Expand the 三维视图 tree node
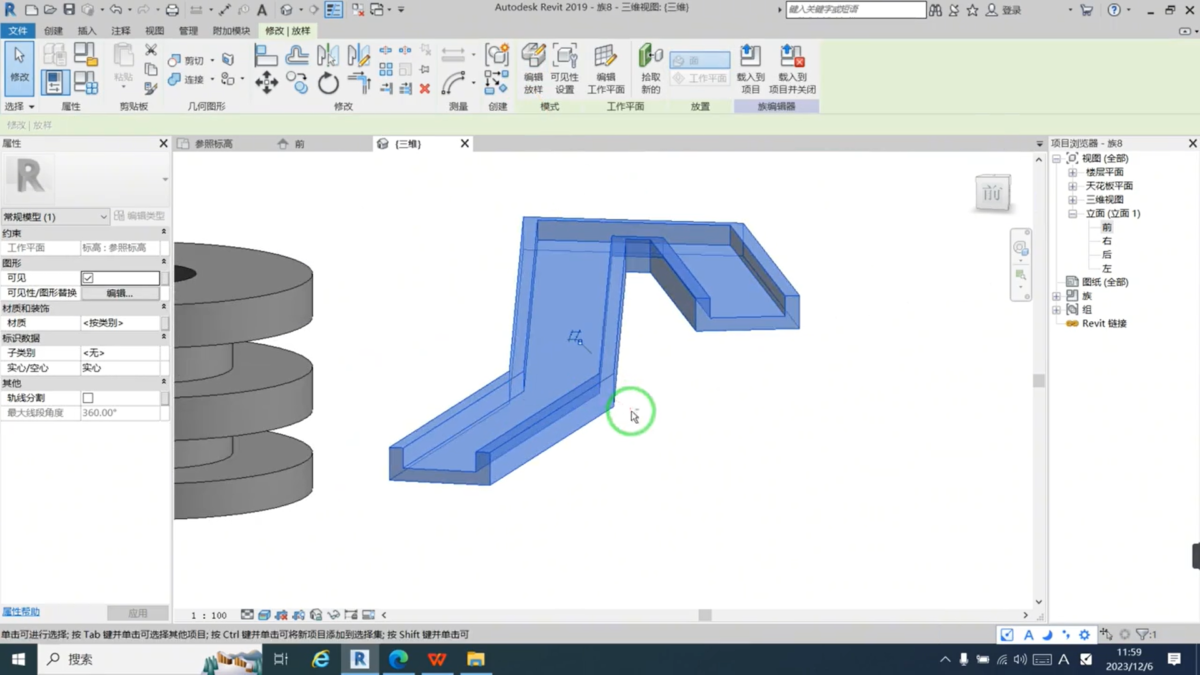The width and height of the screenshot is (1200, 675). point(1072,200)
